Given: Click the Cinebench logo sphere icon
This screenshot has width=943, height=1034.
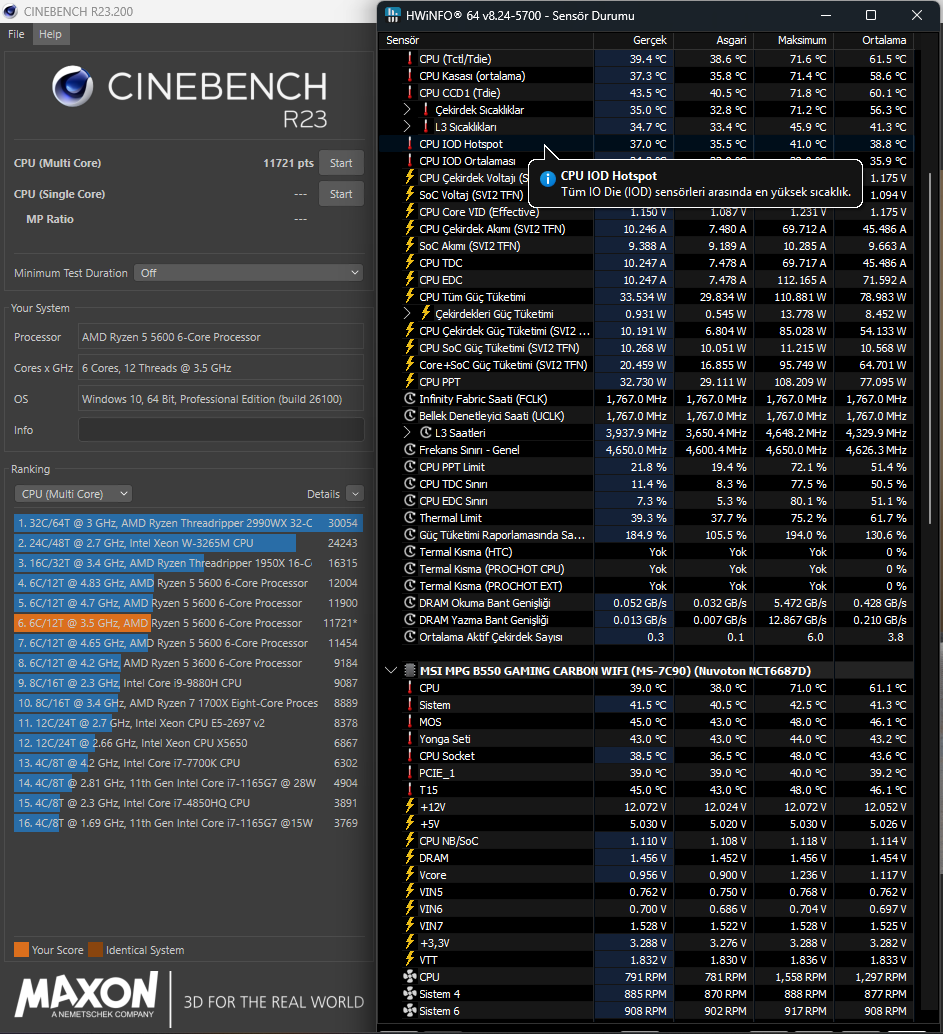Looking at the screenshot, I should [x=73, y=86].
